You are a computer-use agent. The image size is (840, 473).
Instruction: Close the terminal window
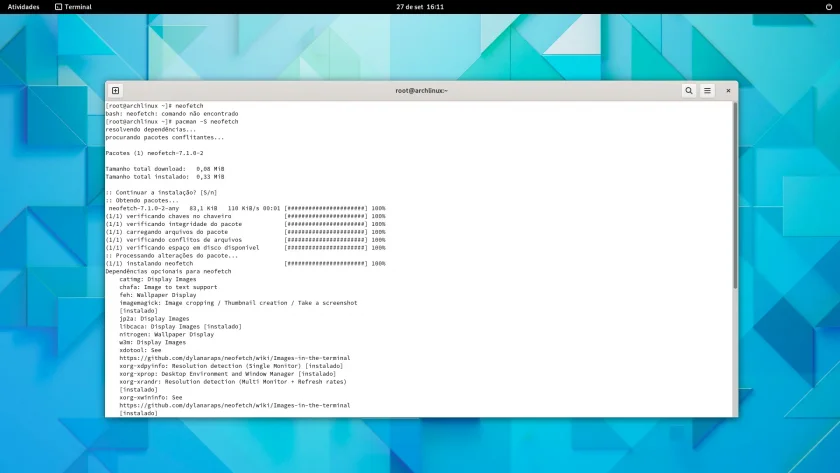[x=728, y=91]
